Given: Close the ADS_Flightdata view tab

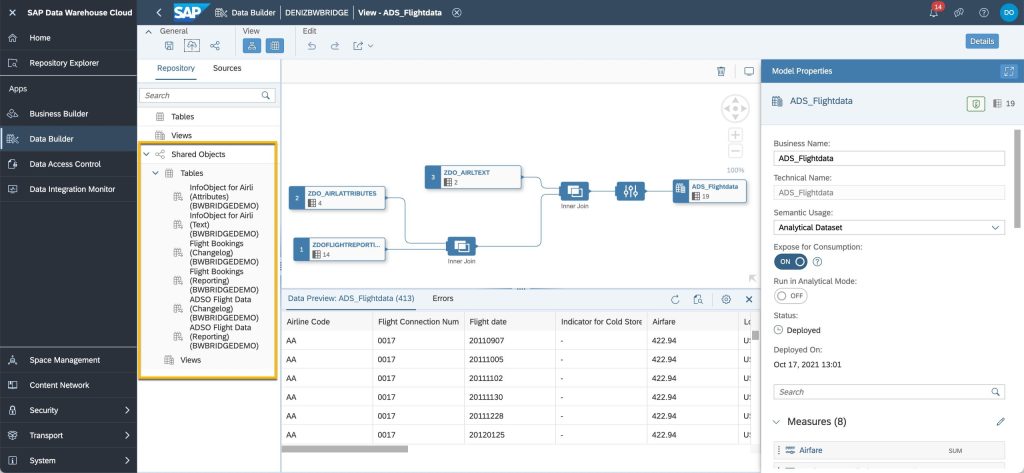Looking at the screenshot, I should (456, 12).
